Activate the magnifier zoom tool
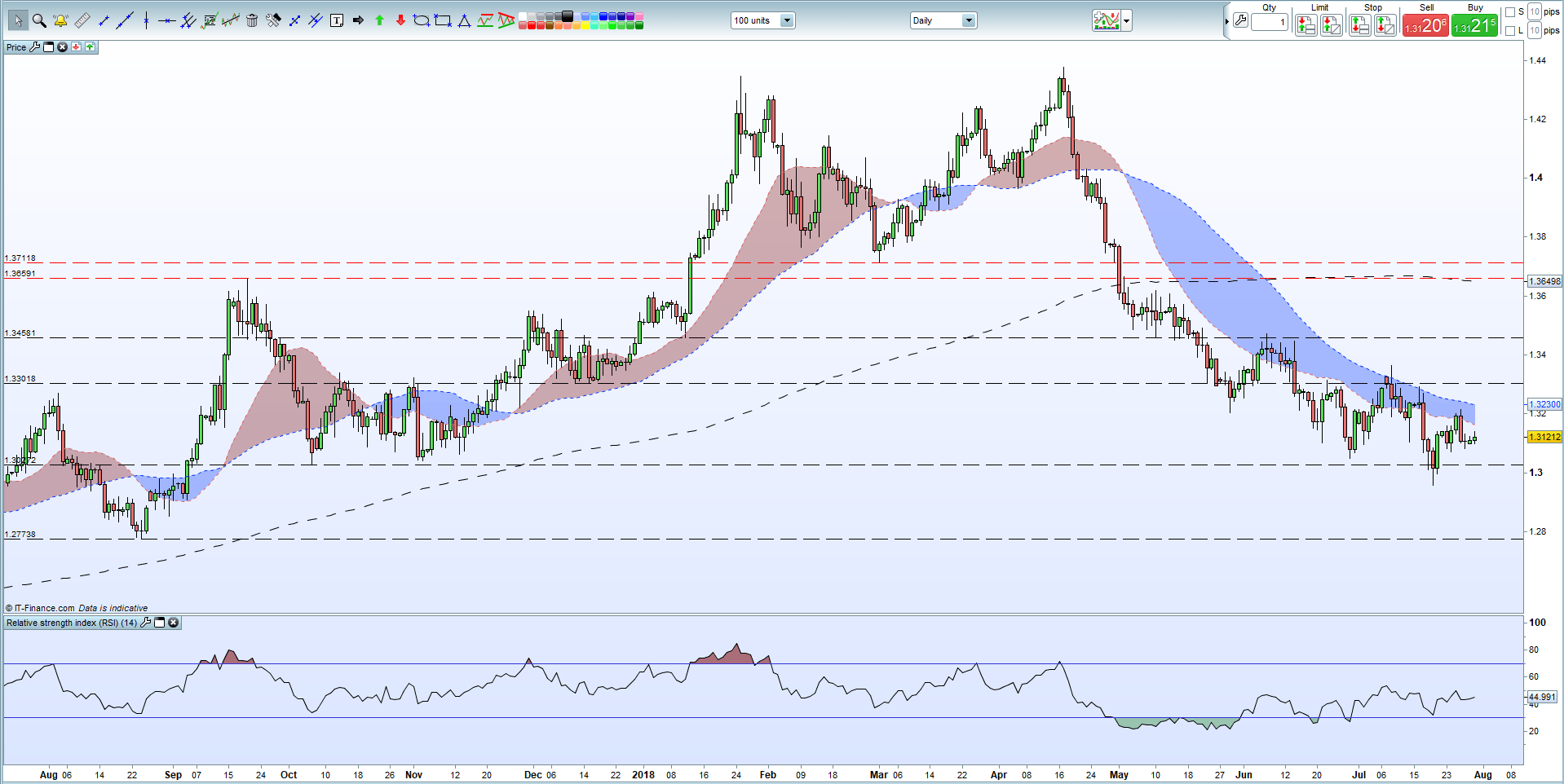The height and width of the screenshot is (784, 1564). click(x=39, y=20)
